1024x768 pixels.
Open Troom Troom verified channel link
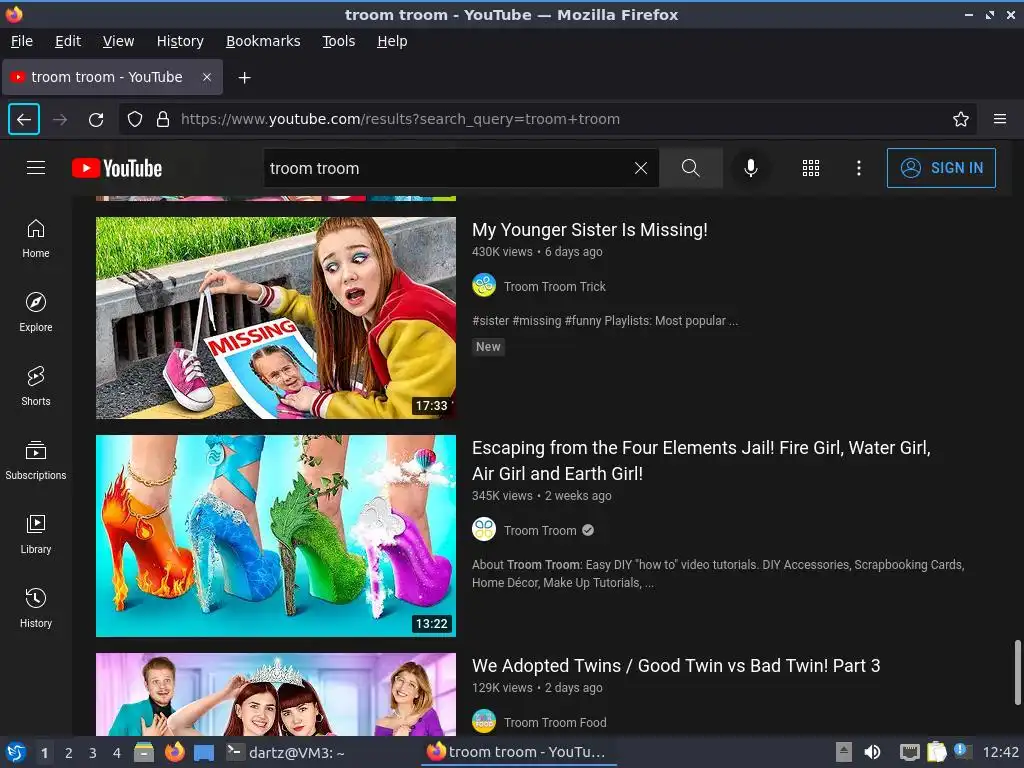pos(540,530)
